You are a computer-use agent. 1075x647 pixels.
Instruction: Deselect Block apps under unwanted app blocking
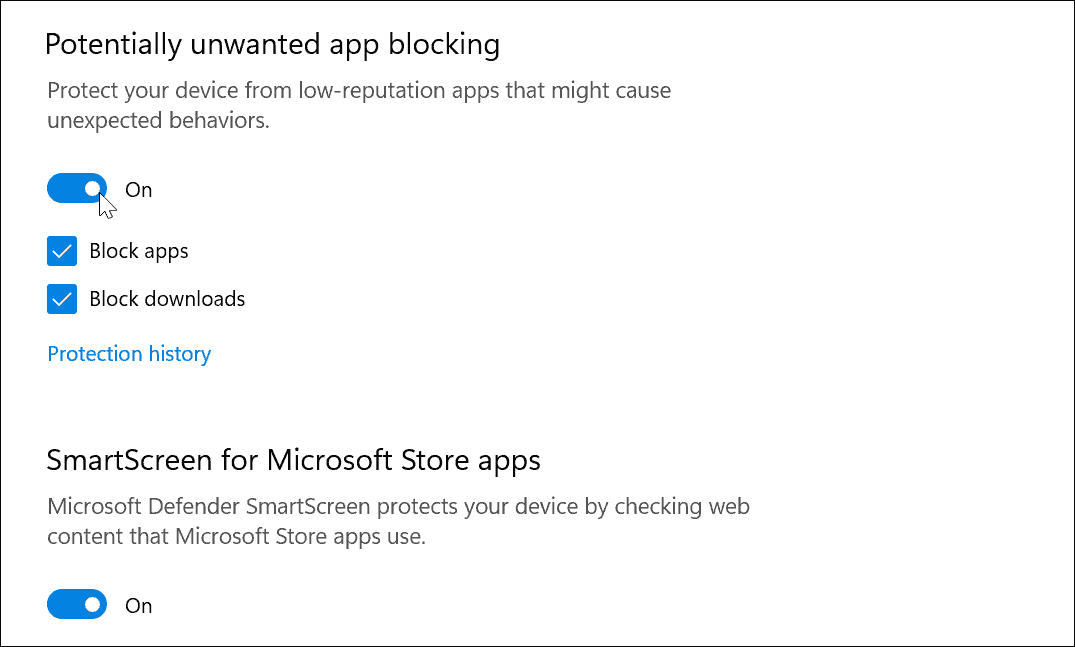pos(61,251)
